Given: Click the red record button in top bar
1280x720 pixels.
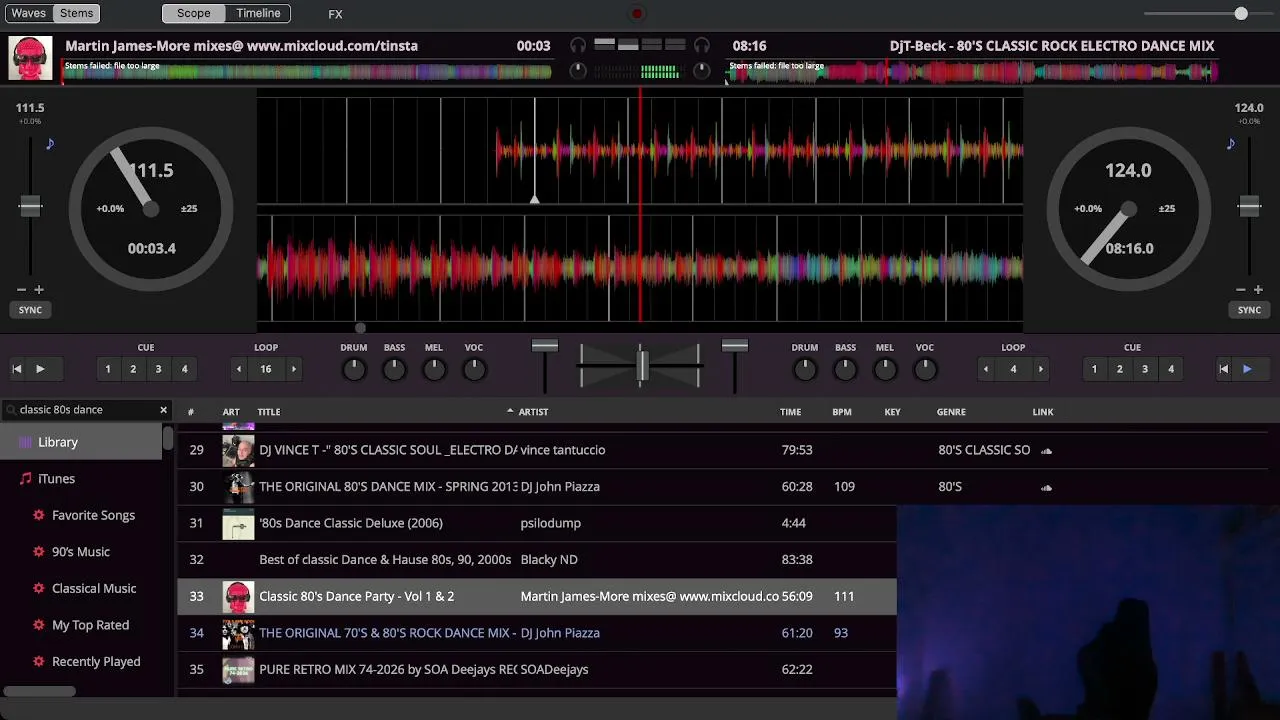Looking at the screenshot, I should click(637, 14).
